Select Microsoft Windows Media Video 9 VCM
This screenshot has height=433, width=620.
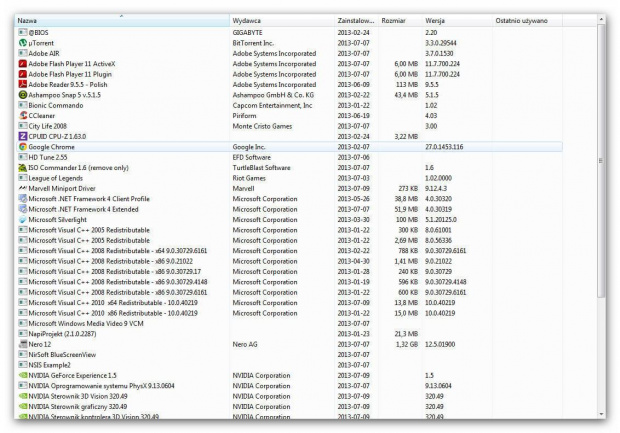(288, 323)
